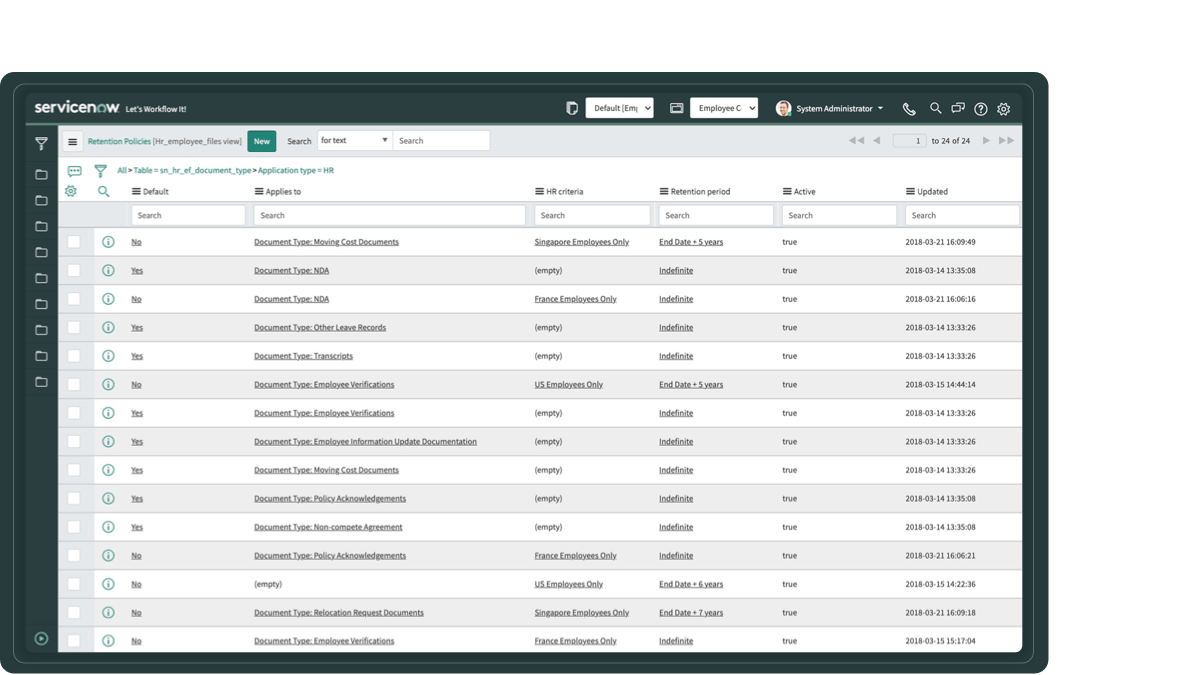1200x675 pixels.
Task: Click the list search magnifier icon
Action: tap(104, 191)
